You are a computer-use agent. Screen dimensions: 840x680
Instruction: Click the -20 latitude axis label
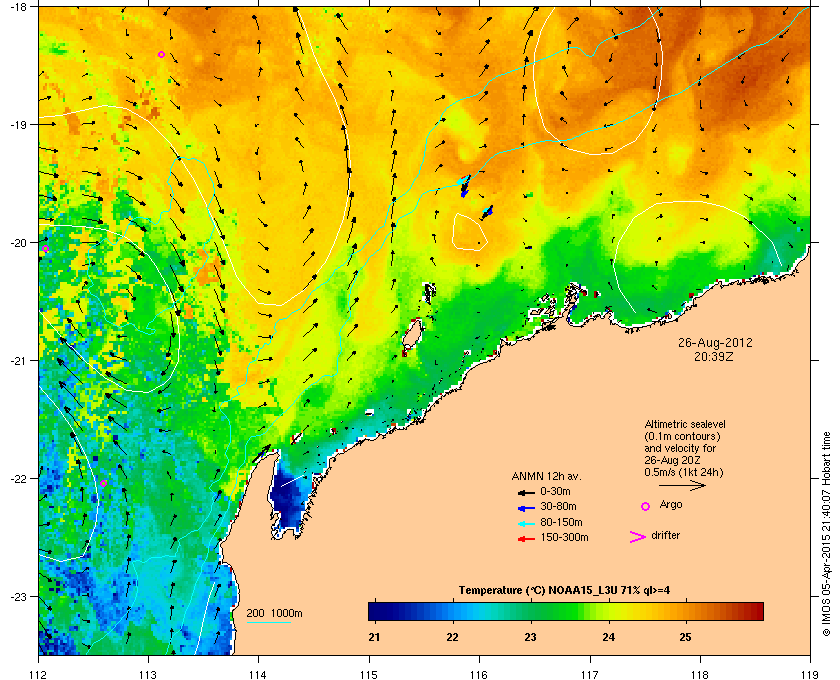18,243
